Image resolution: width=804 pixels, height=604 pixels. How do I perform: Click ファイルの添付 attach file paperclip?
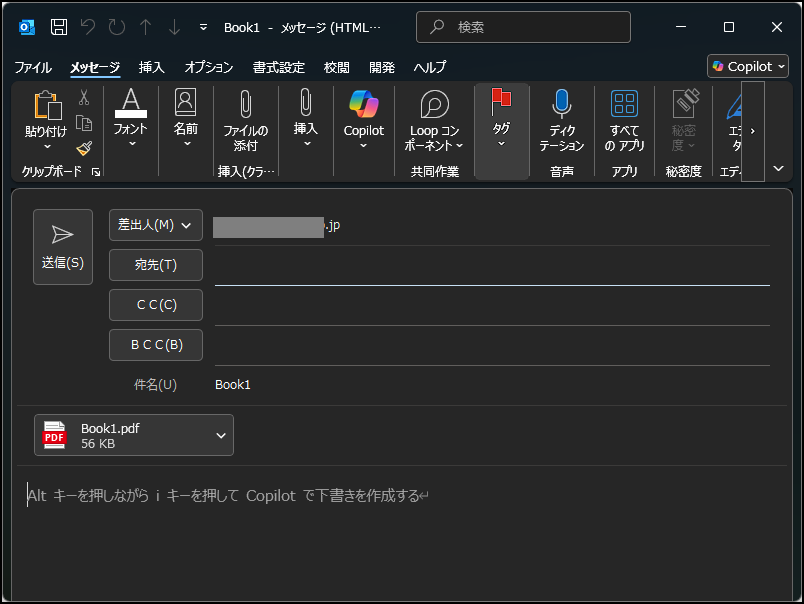(246, 119)
